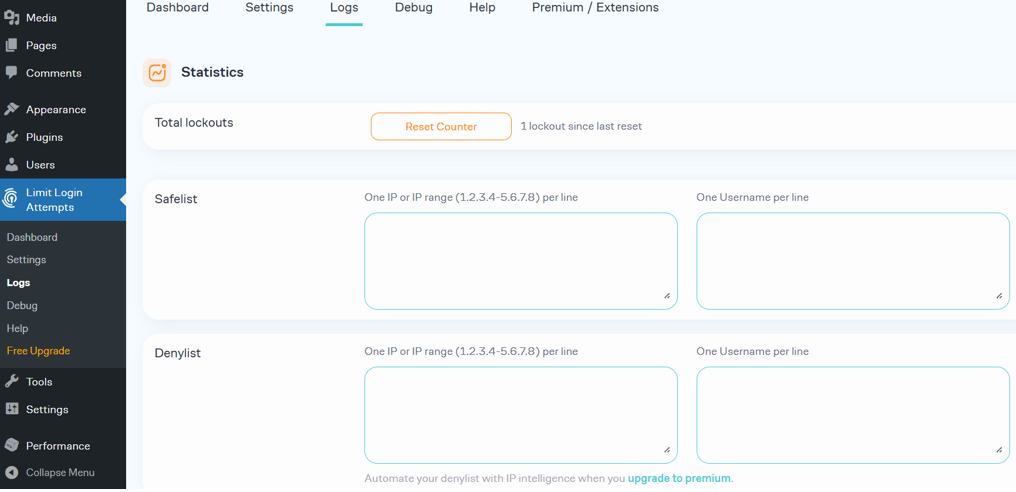Screen dimensions: 1016x492
Task: Click the Performance cube icon
Action: (11, 445)
